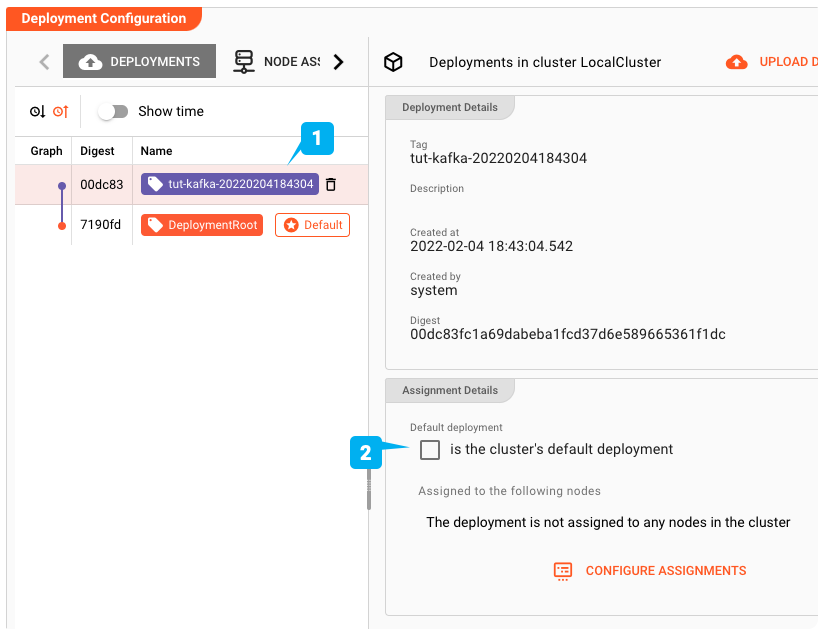818x629 pixels.
Task: Select the tut-kafka-20220204184304 tag
Action: tap(230, 184)
